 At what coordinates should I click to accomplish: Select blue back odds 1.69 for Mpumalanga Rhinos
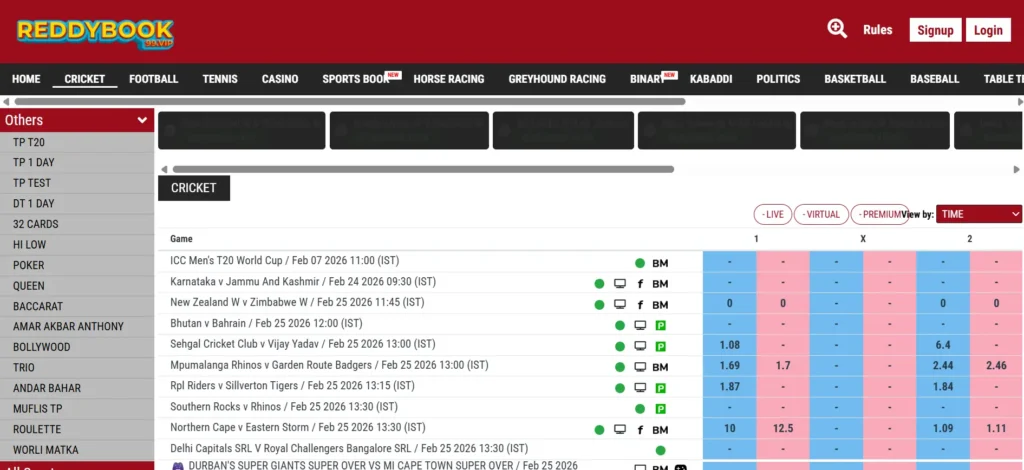729,366
